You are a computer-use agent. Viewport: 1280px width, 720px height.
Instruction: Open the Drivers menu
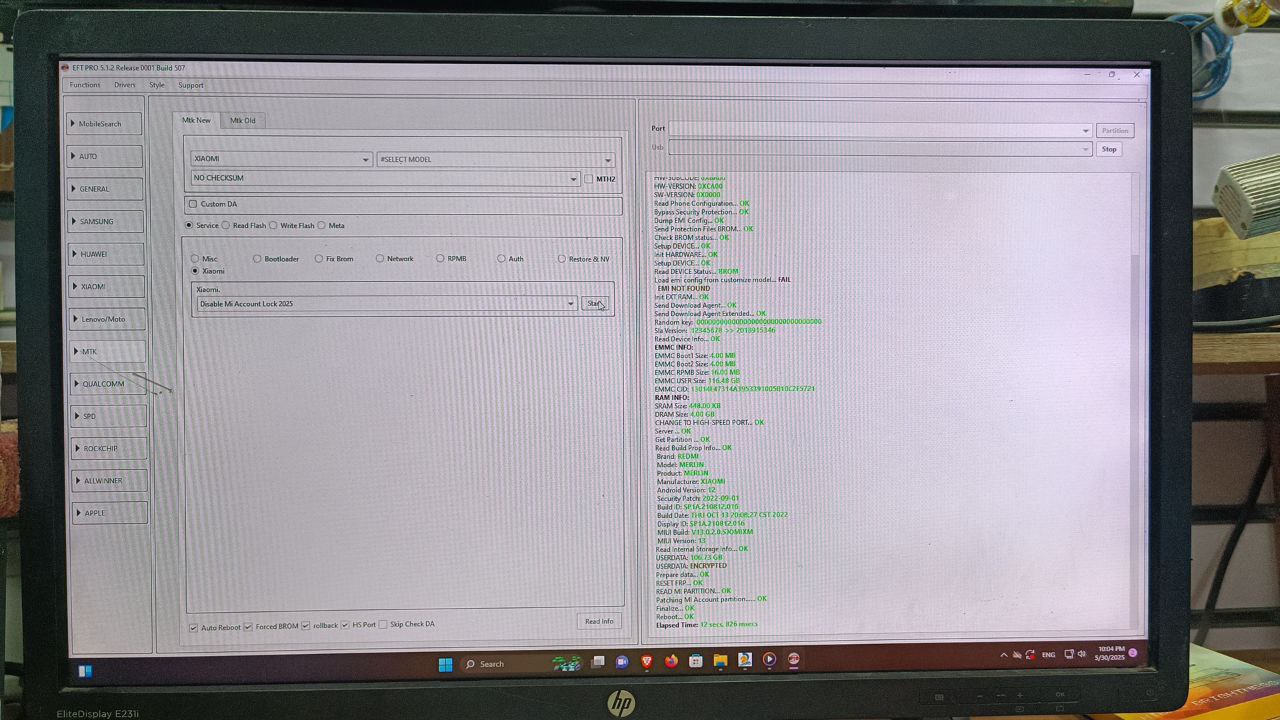(x=124, y=85)
